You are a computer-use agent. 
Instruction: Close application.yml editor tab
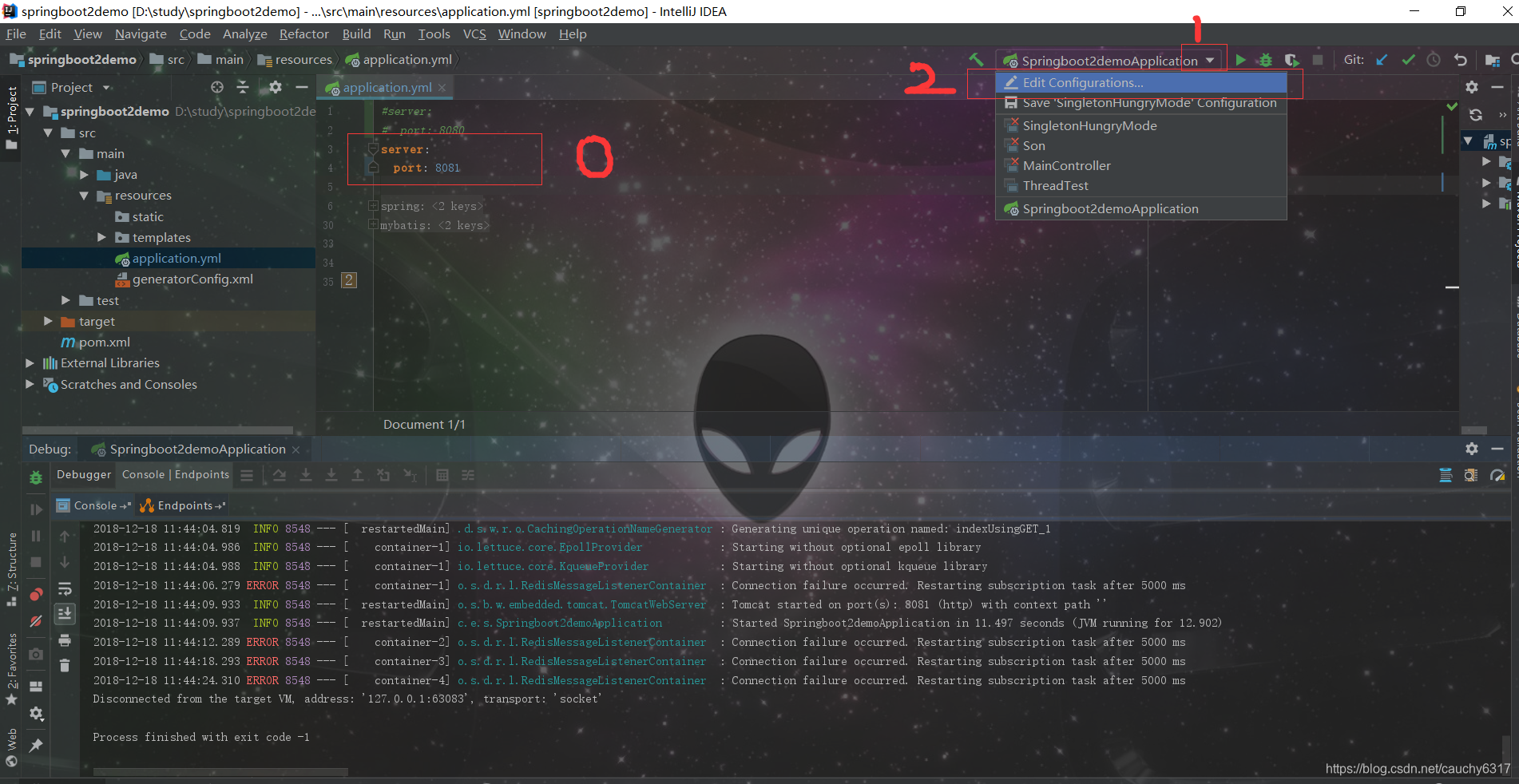pyautogui.click(x=442, y=88)
